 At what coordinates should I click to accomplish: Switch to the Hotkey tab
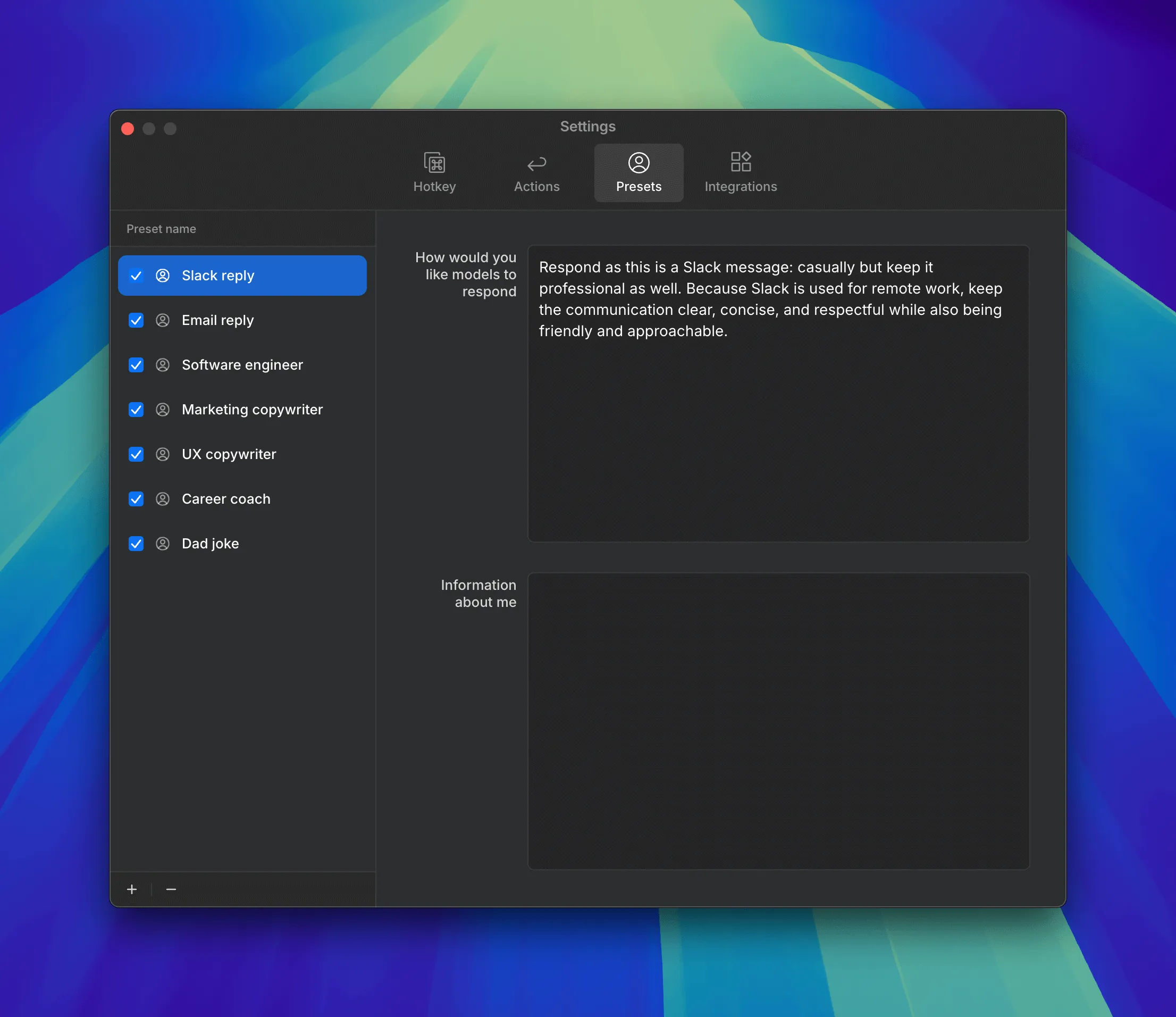pos(434,186)
